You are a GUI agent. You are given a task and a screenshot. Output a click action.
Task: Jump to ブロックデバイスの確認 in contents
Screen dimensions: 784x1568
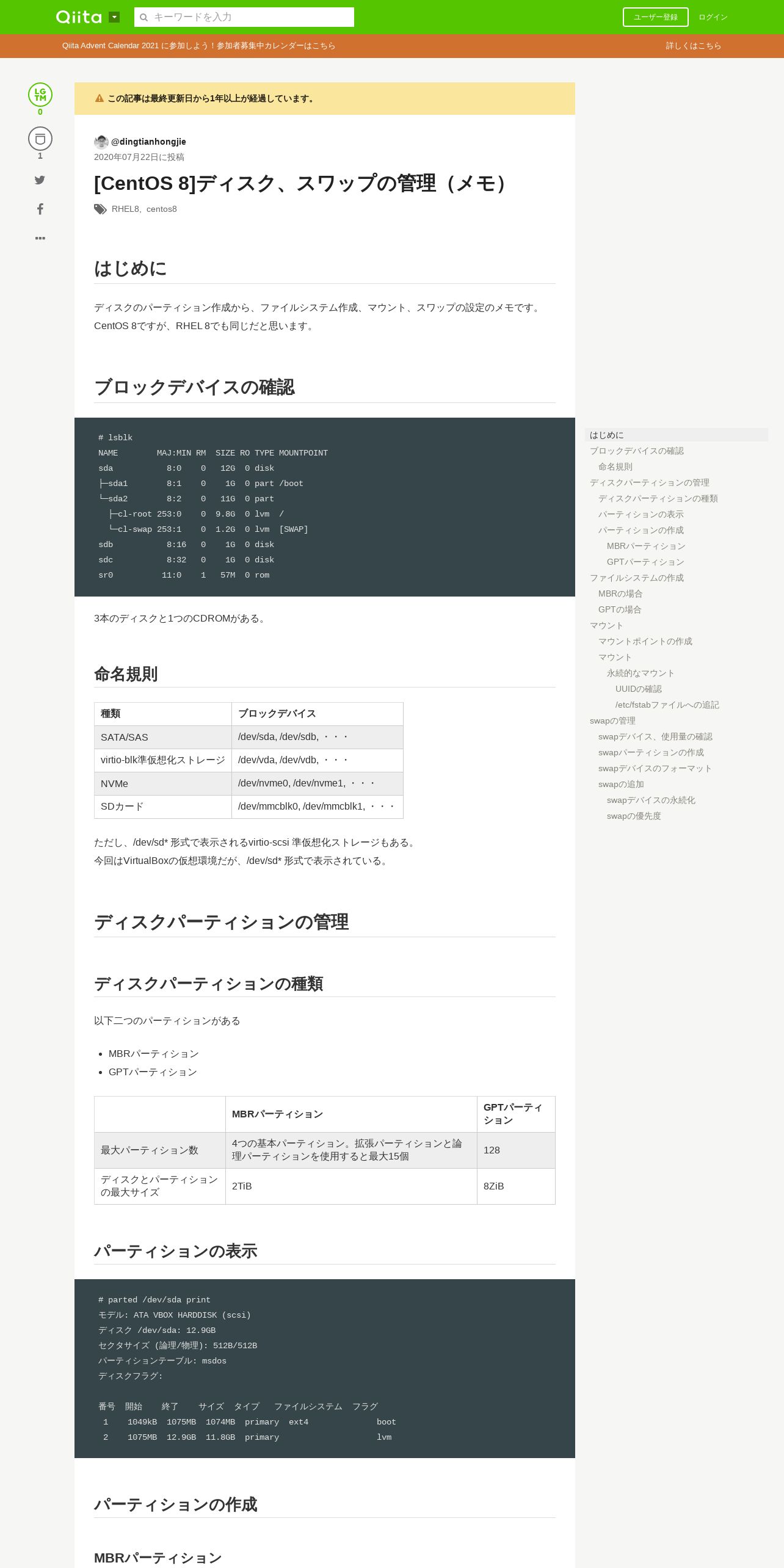click(637, 451)
